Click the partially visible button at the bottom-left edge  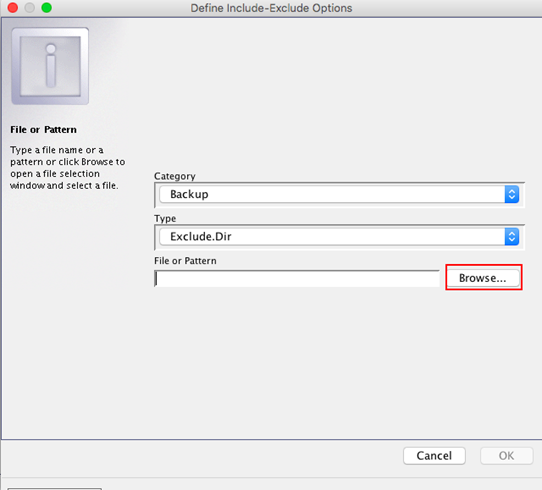coord(55,489)
